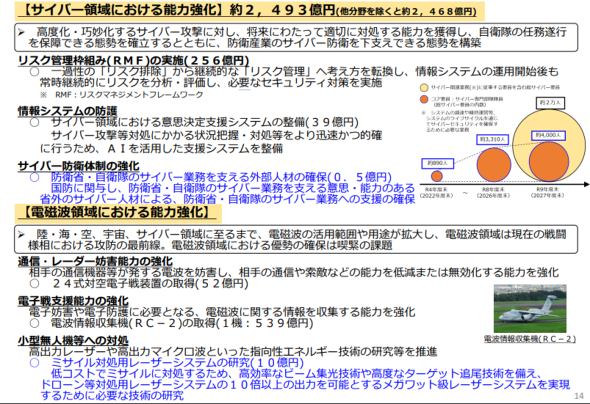Click the line starting 相手の通信機器等が発する電波
Image resolution: width=590 pixels, height=404 pixels.
click(294, 272)
